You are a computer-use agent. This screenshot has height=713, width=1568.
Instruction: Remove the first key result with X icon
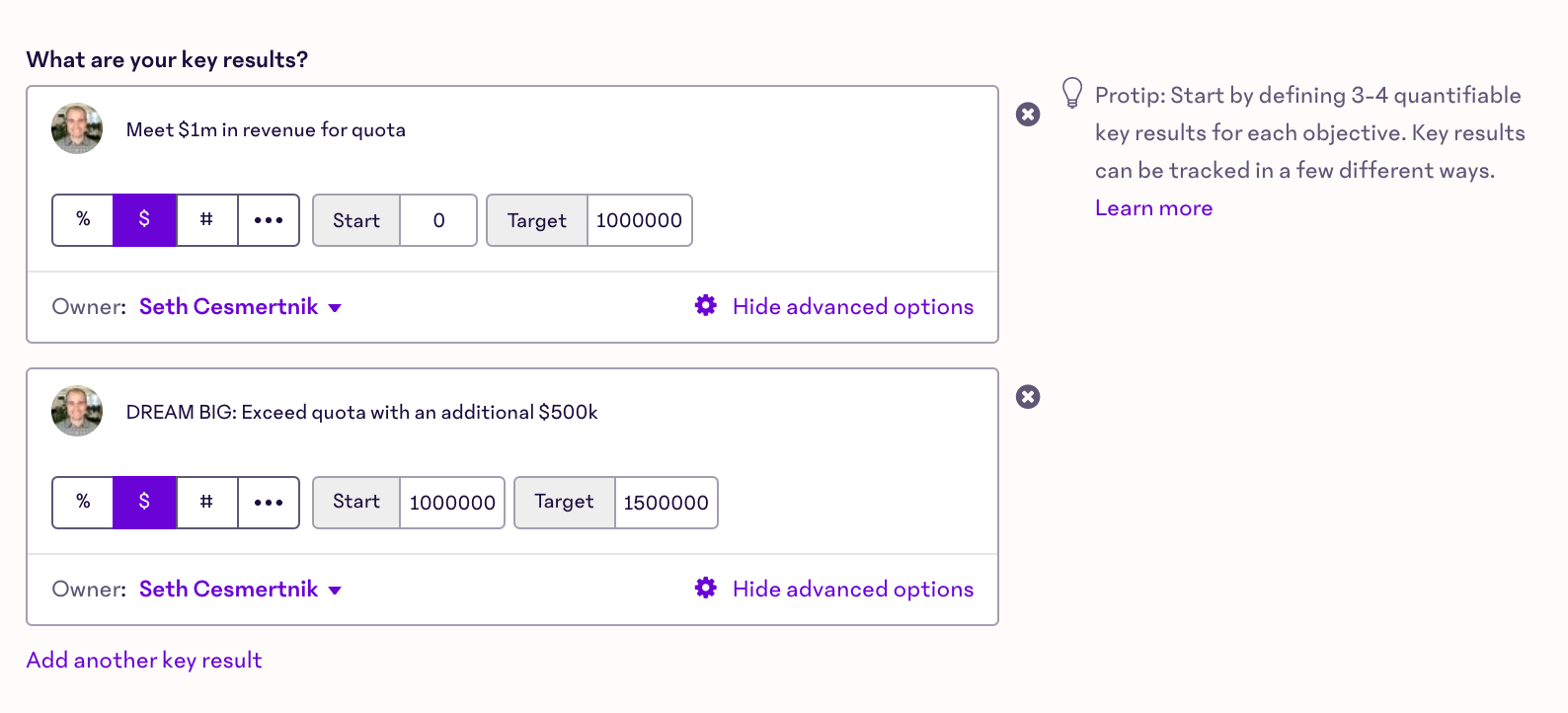[x=1028, y=115]
